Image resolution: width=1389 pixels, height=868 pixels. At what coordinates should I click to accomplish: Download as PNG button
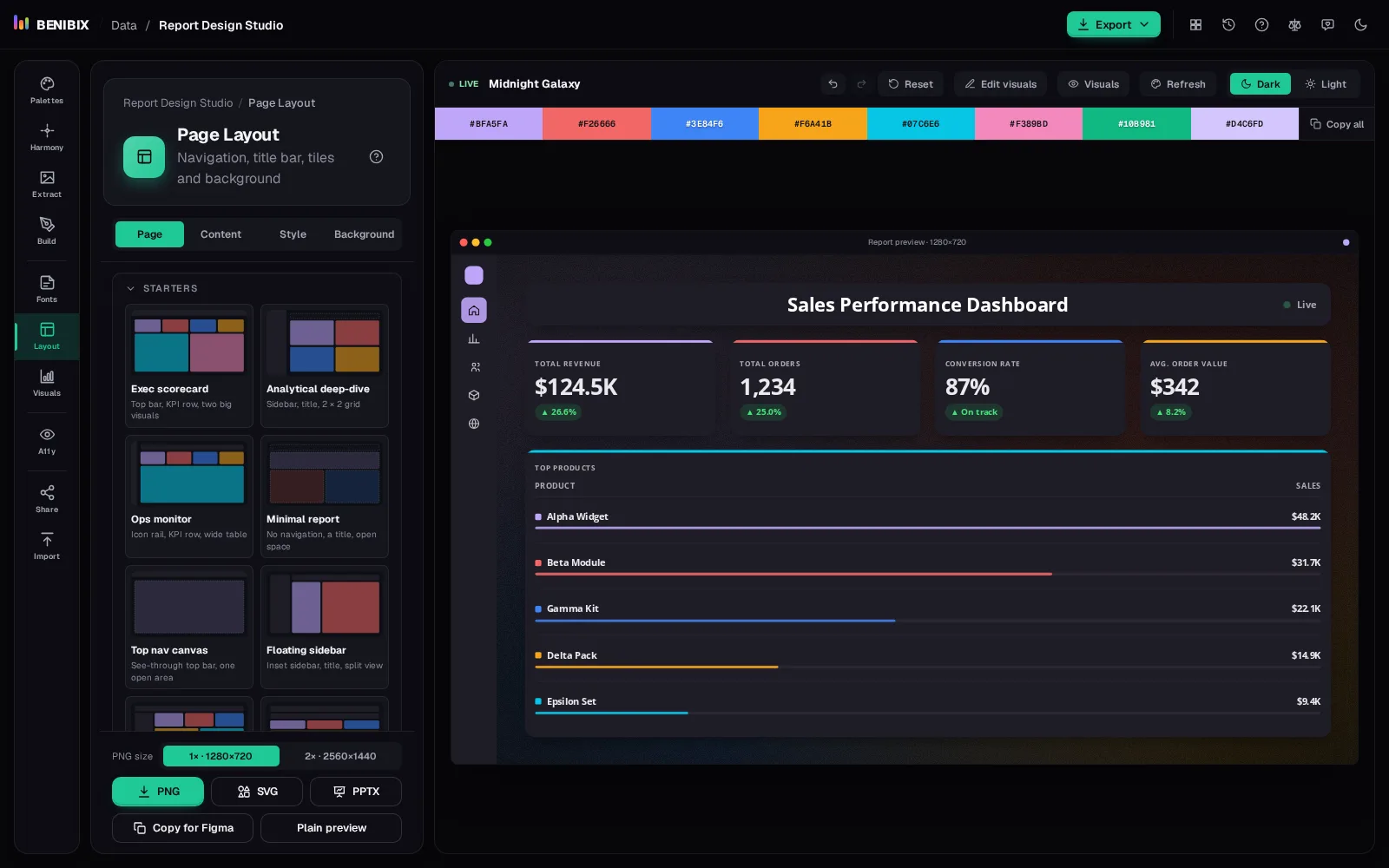click(x=158, y=792)
